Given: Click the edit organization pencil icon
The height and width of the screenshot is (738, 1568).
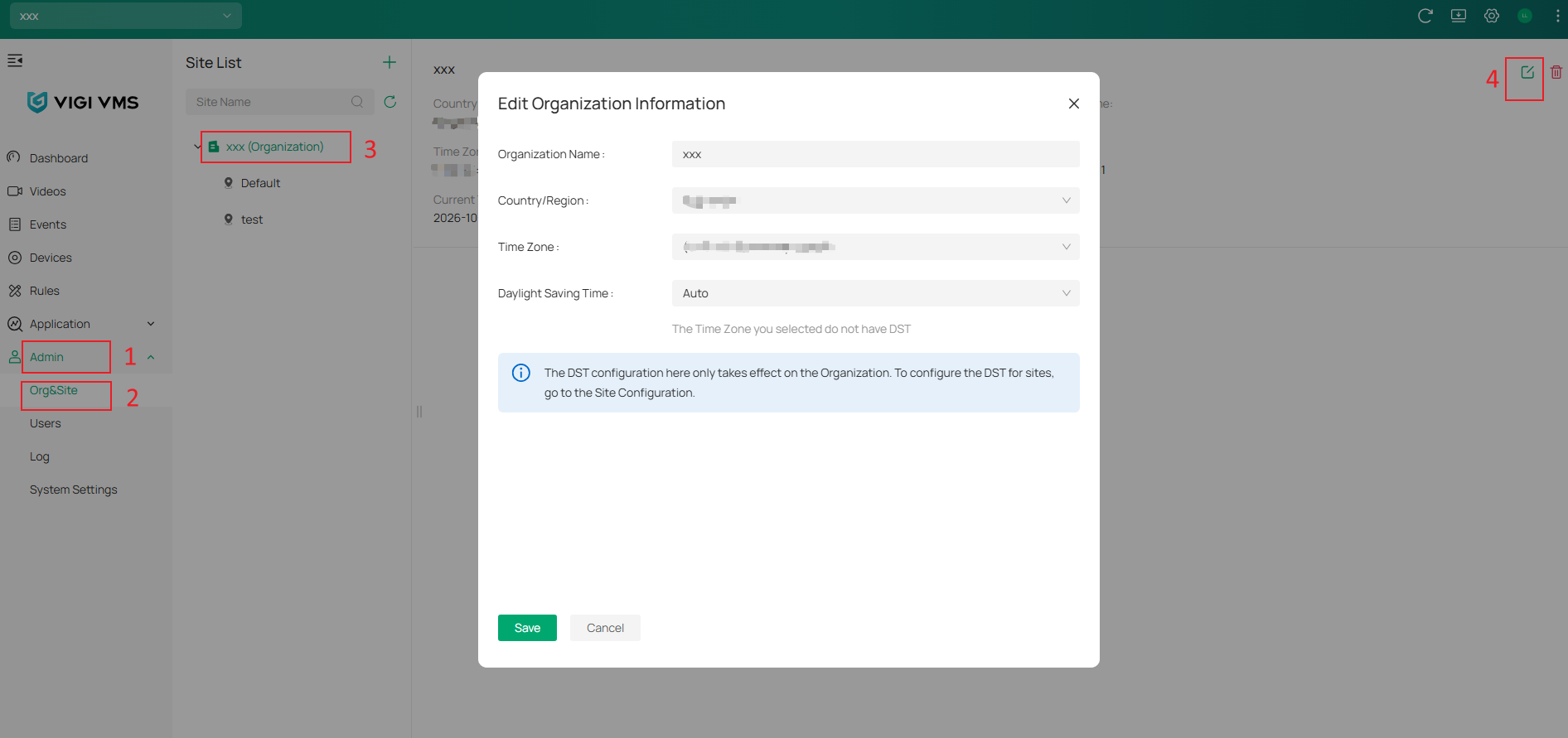Looking at the screenshot, I should click(x=1527, y=72).
